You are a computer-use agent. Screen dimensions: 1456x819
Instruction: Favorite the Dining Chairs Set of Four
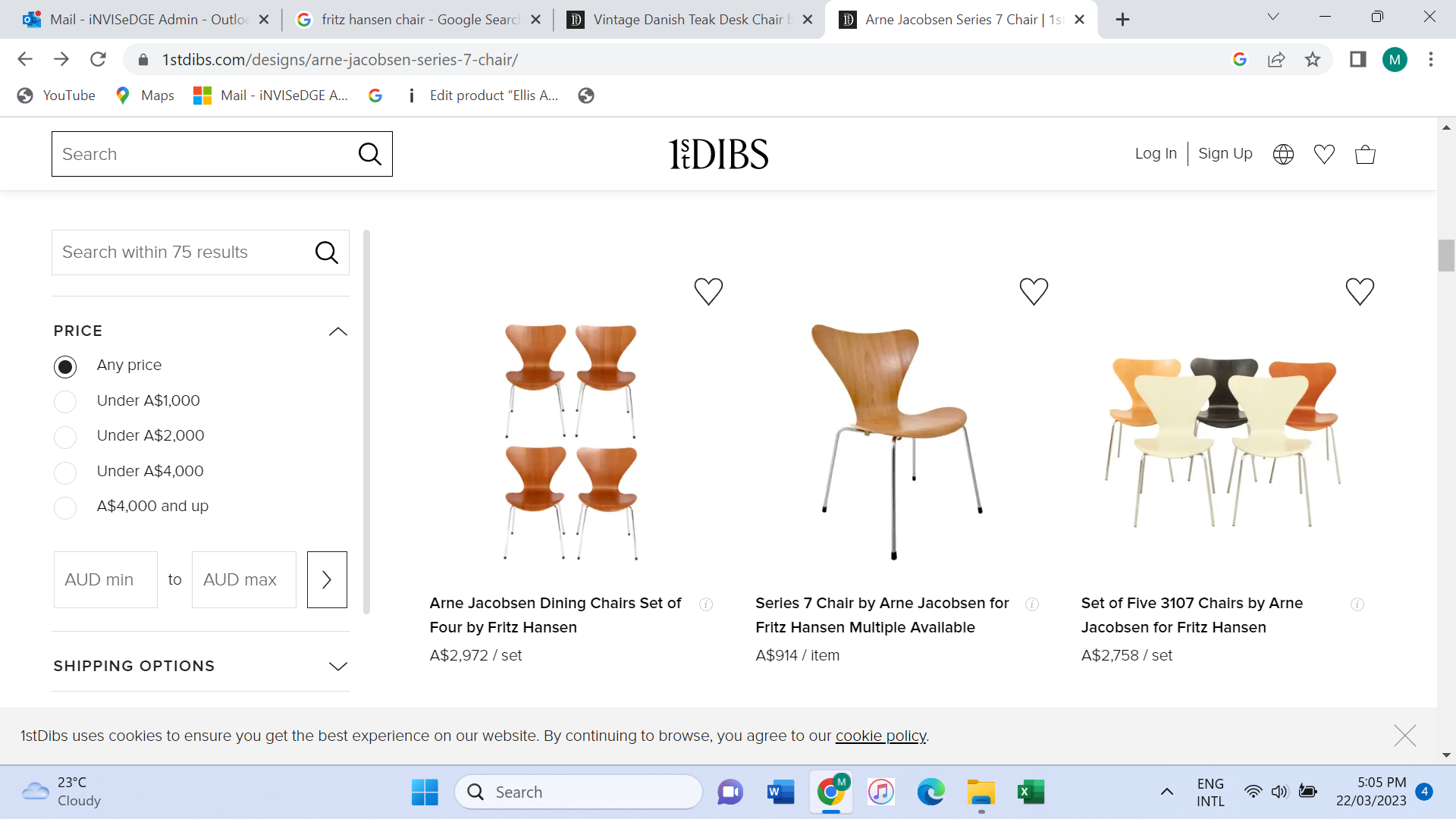[x=708, y=291]
